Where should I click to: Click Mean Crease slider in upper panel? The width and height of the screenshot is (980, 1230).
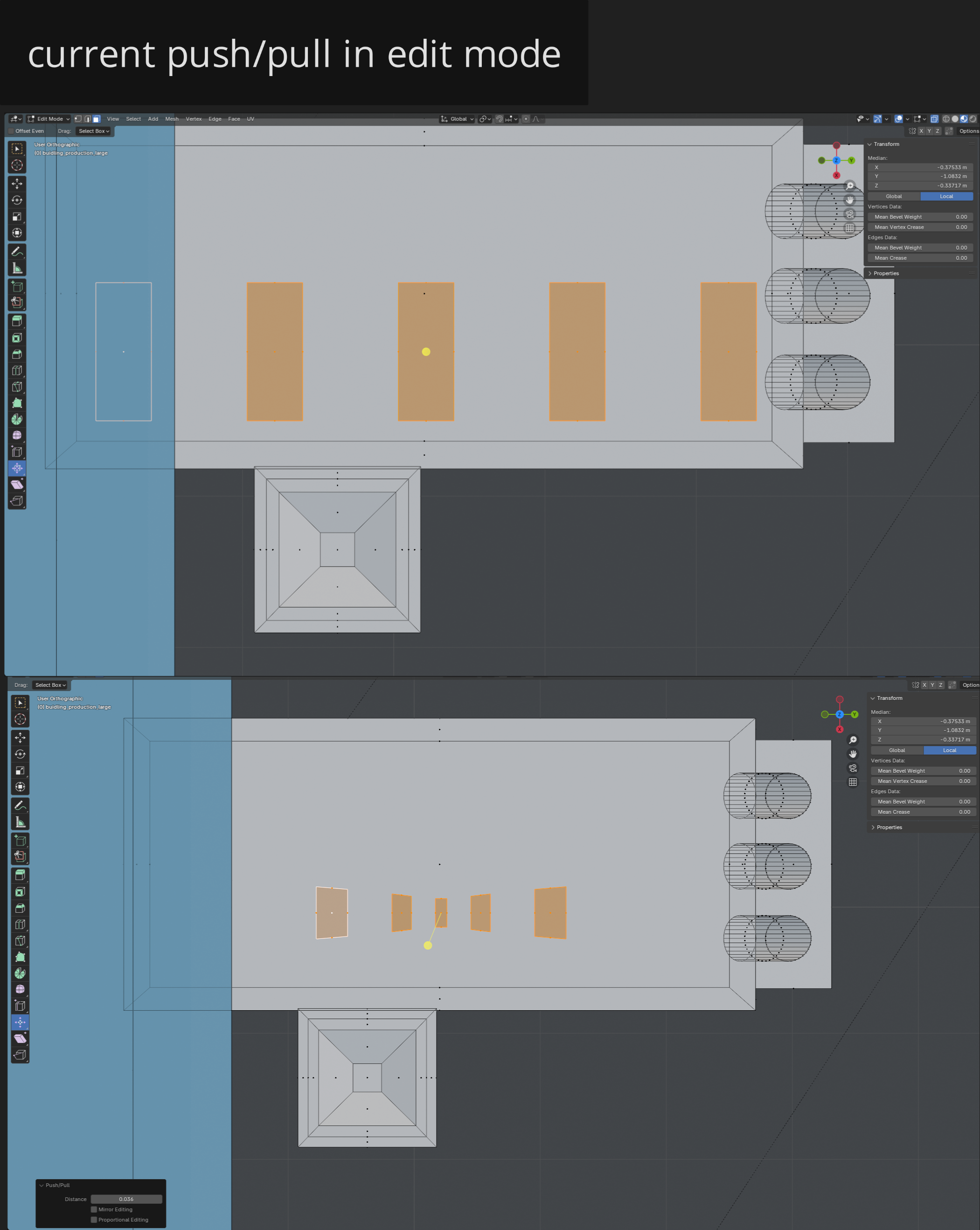(x=920, y=258)
